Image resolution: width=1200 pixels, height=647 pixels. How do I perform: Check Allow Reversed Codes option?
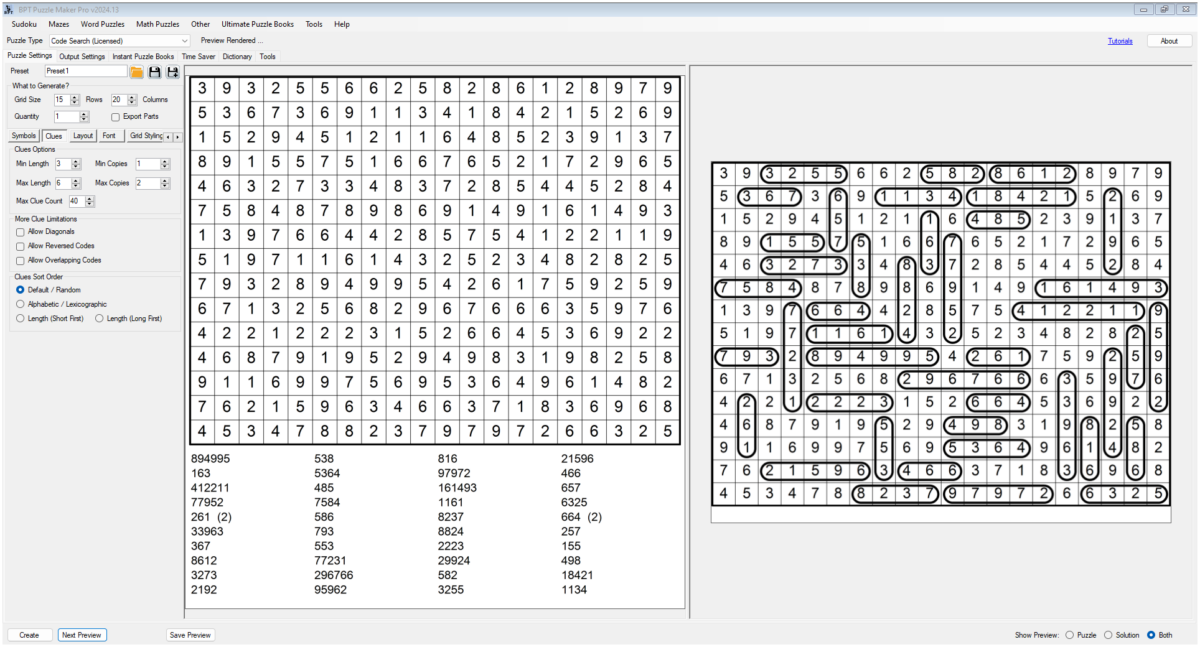coord(20,245)
